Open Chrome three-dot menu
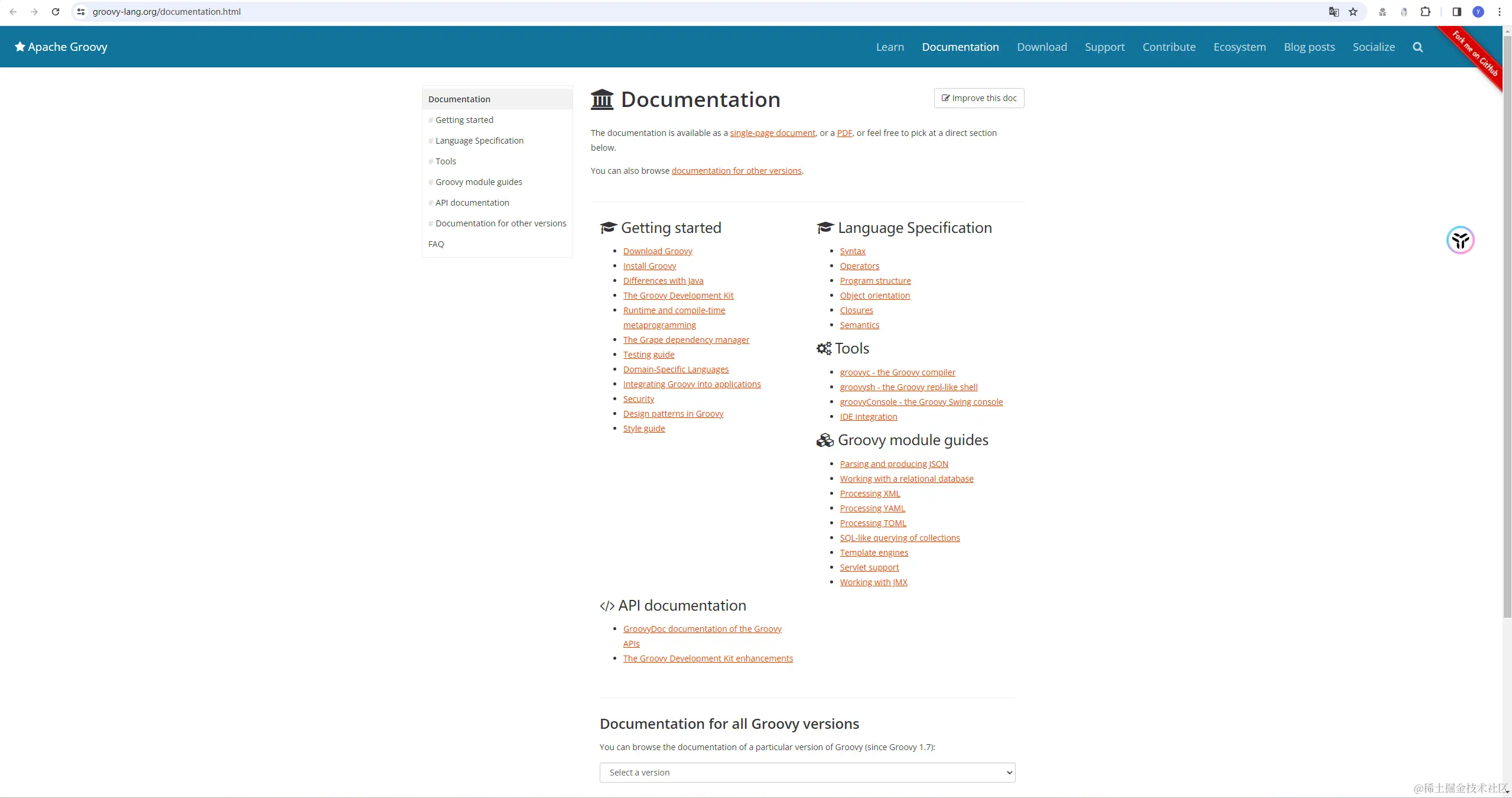The height and width of the screenshot is (798, 1512). click(1500, 12)
